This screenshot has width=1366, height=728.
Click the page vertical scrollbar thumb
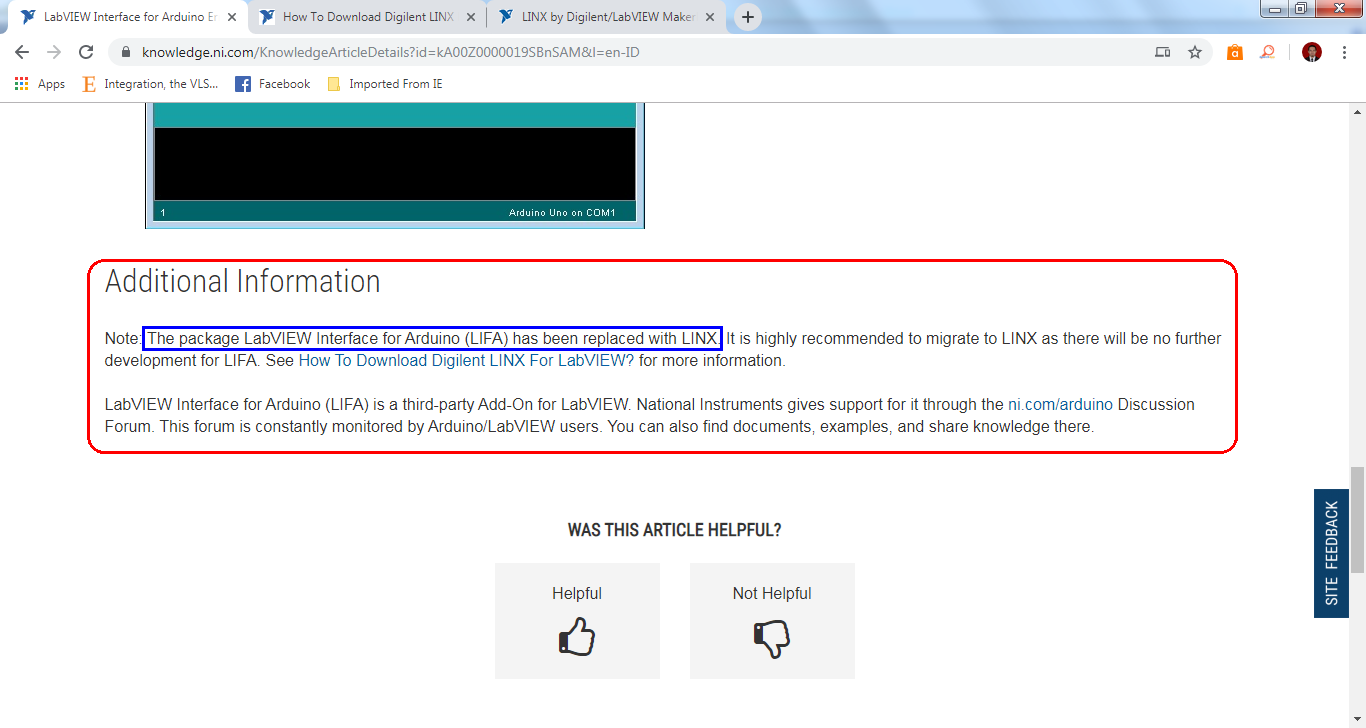point(1357,520)
